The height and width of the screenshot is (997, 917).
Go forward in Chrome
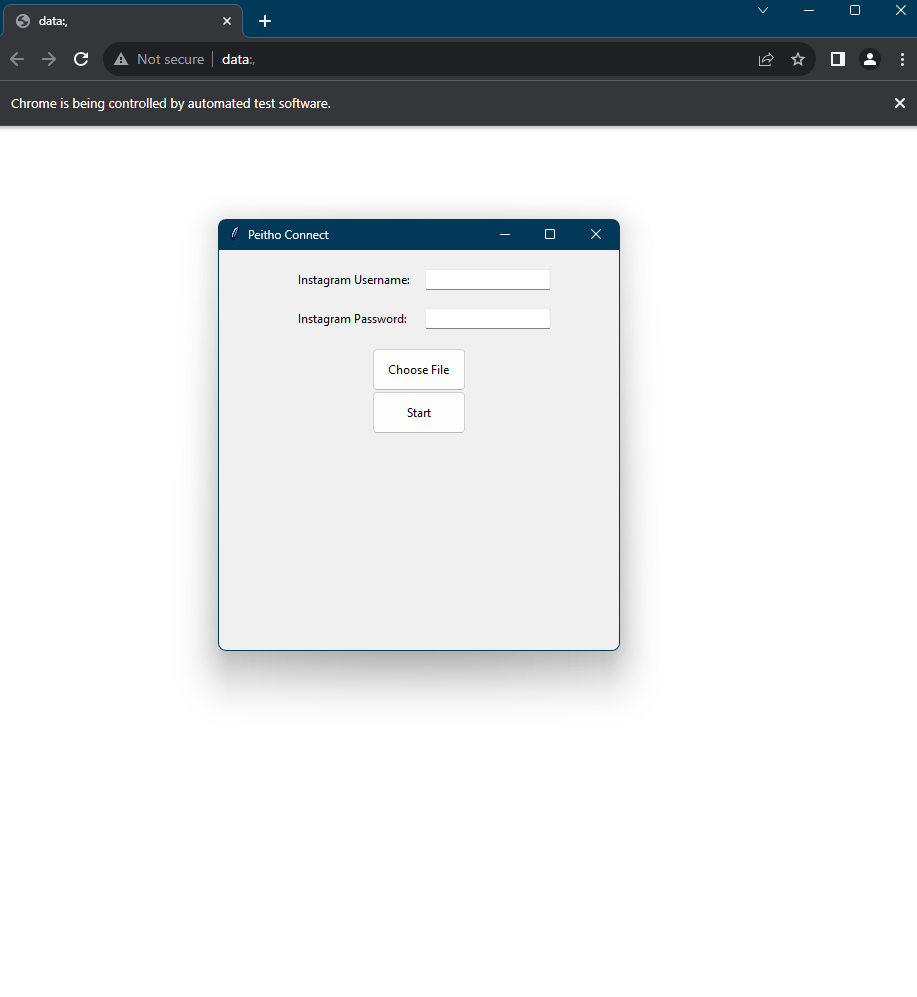tap(49, 59)
